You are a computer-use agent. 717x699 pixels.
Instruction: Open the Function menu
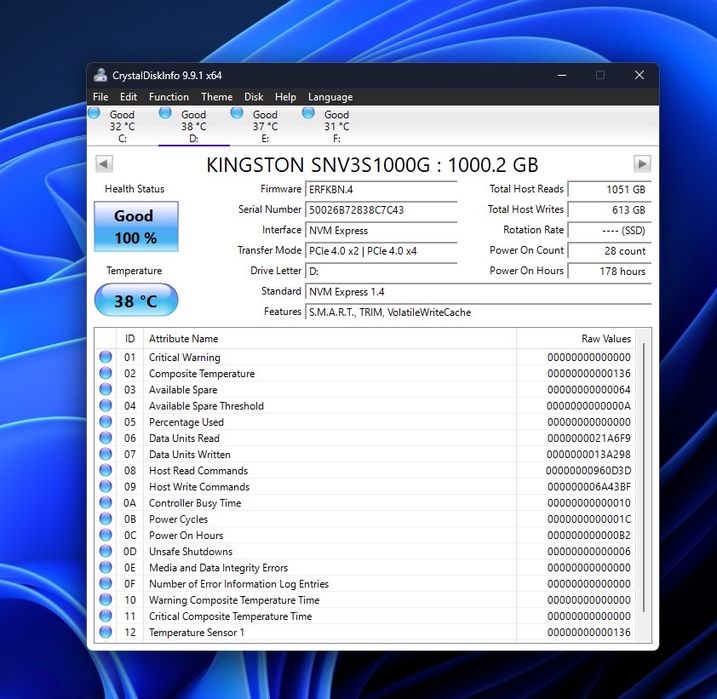pos(169,97)
